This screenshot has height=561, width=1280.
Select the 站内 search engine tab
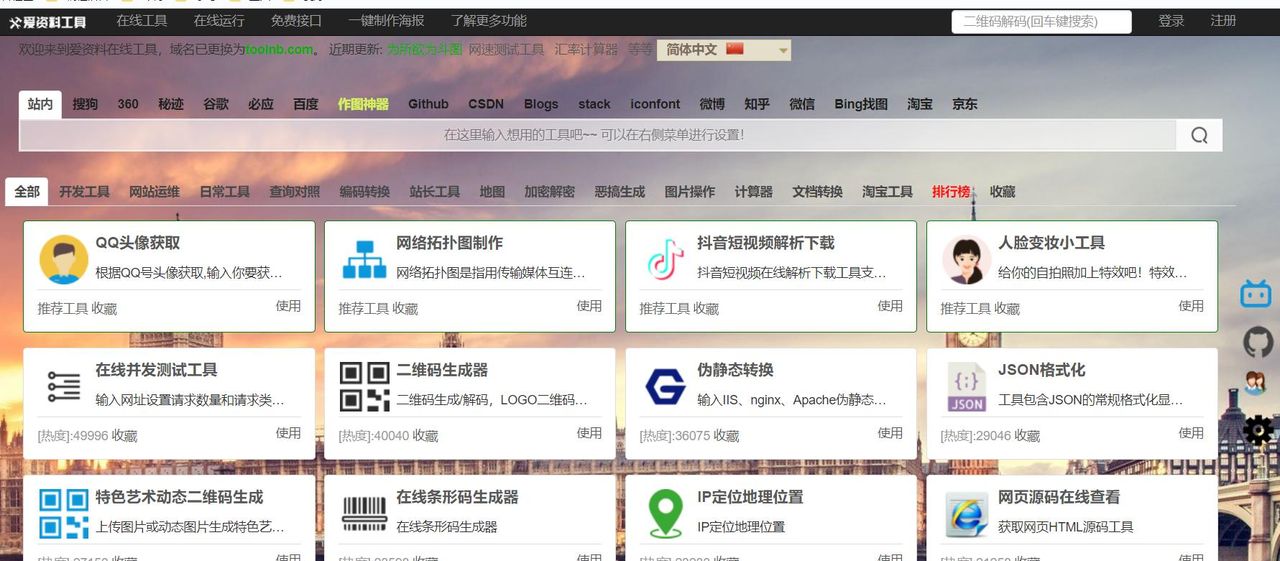tap(40, 104)
